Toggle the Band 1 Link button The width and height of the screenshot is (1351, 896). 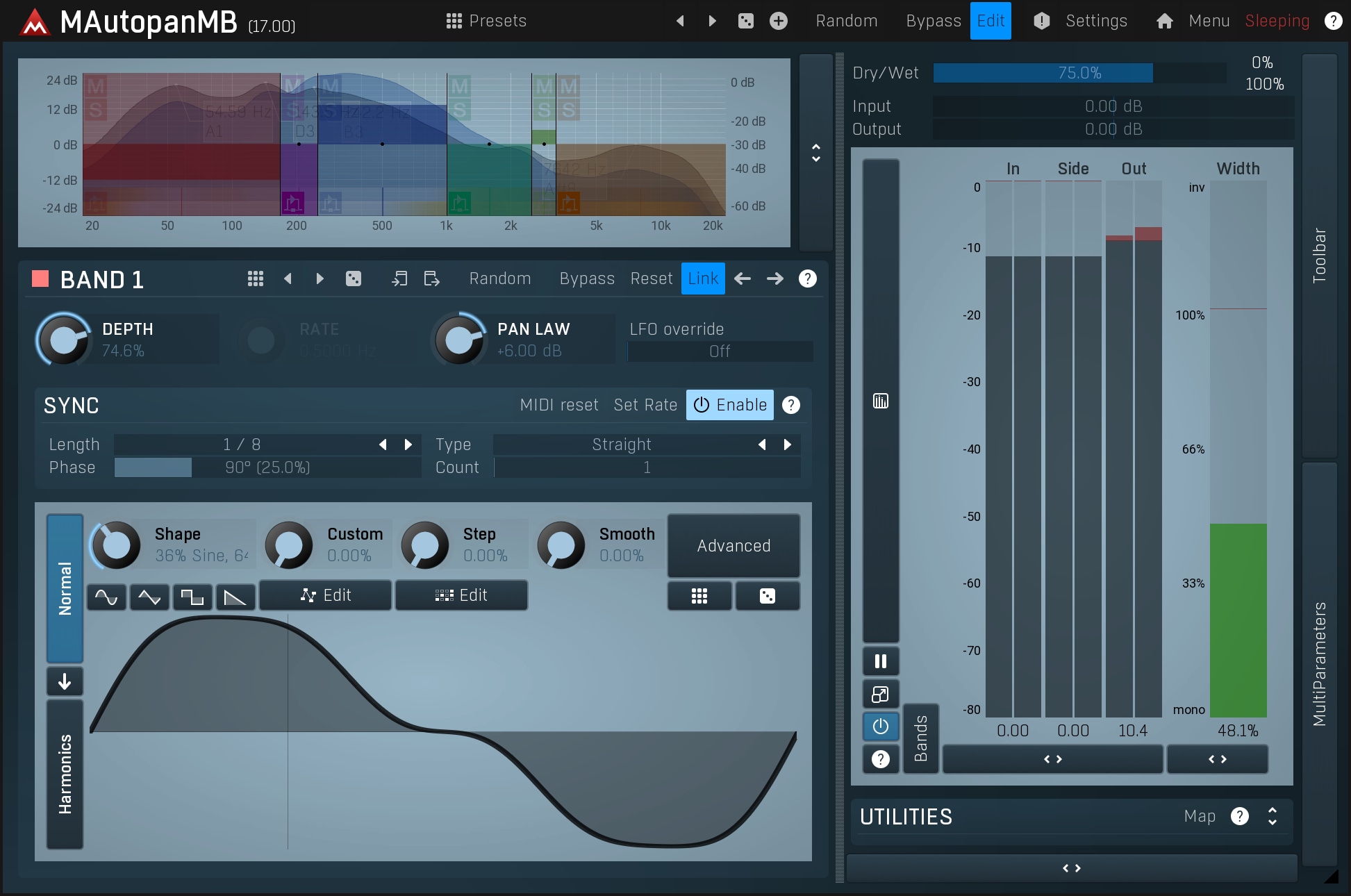click(702, 279)
